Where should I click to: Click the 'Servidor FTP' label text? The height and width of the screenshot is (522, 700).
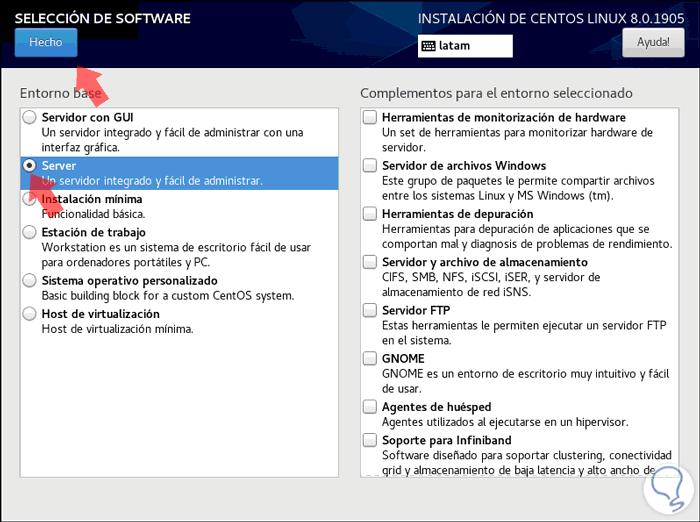pos(416,310)
